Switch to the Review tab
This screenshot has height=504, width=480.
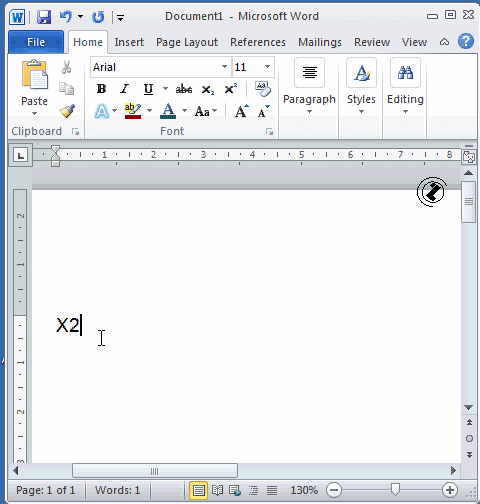click(x=372, y=42)
